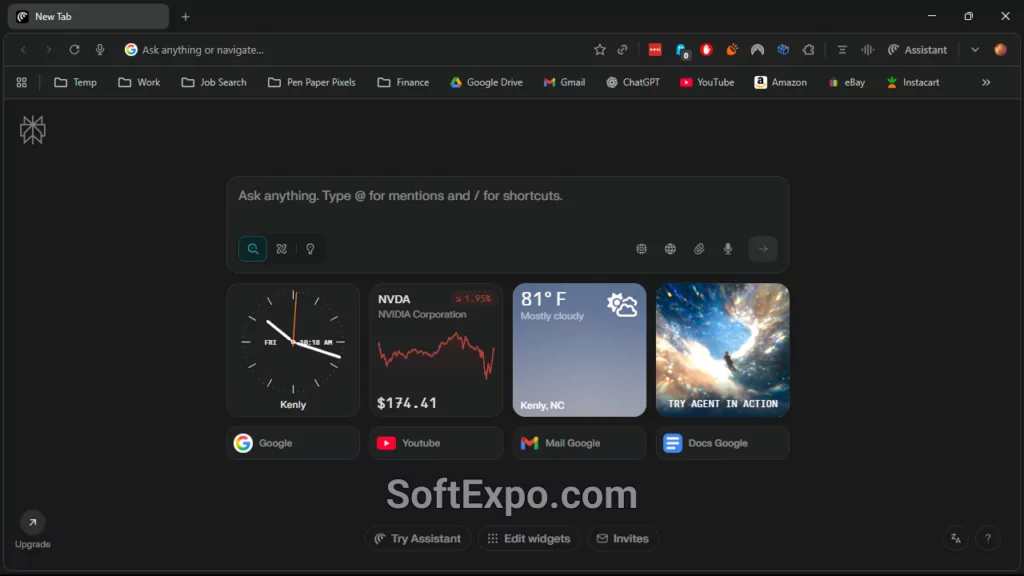Toggle the sources icon beside the magnifier
1024x576 pixels.
281,249
